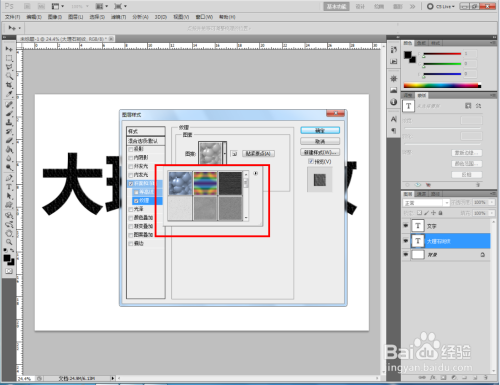
Task: Select the Crop tool
Action: point(9,85)
